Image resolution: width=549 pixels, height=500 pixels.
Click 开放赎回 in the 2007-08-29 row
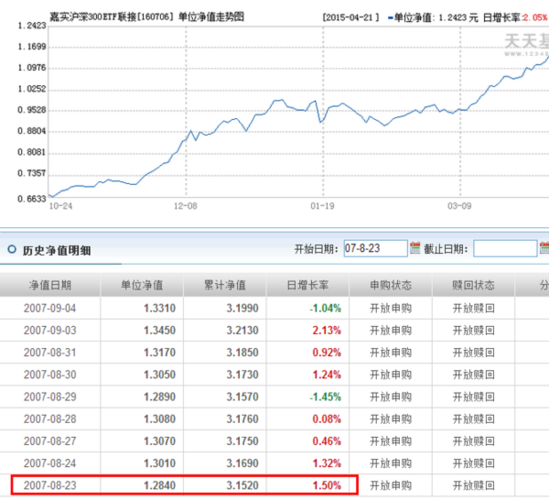coord(473,397)
